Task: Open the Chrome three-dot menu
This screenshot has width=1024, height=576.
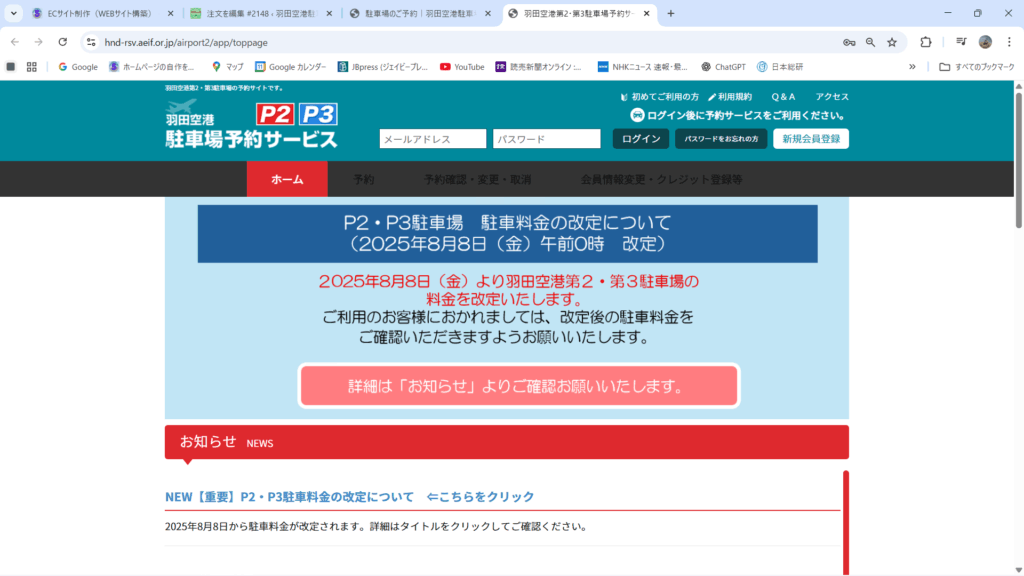Action: click(1008, 42)
